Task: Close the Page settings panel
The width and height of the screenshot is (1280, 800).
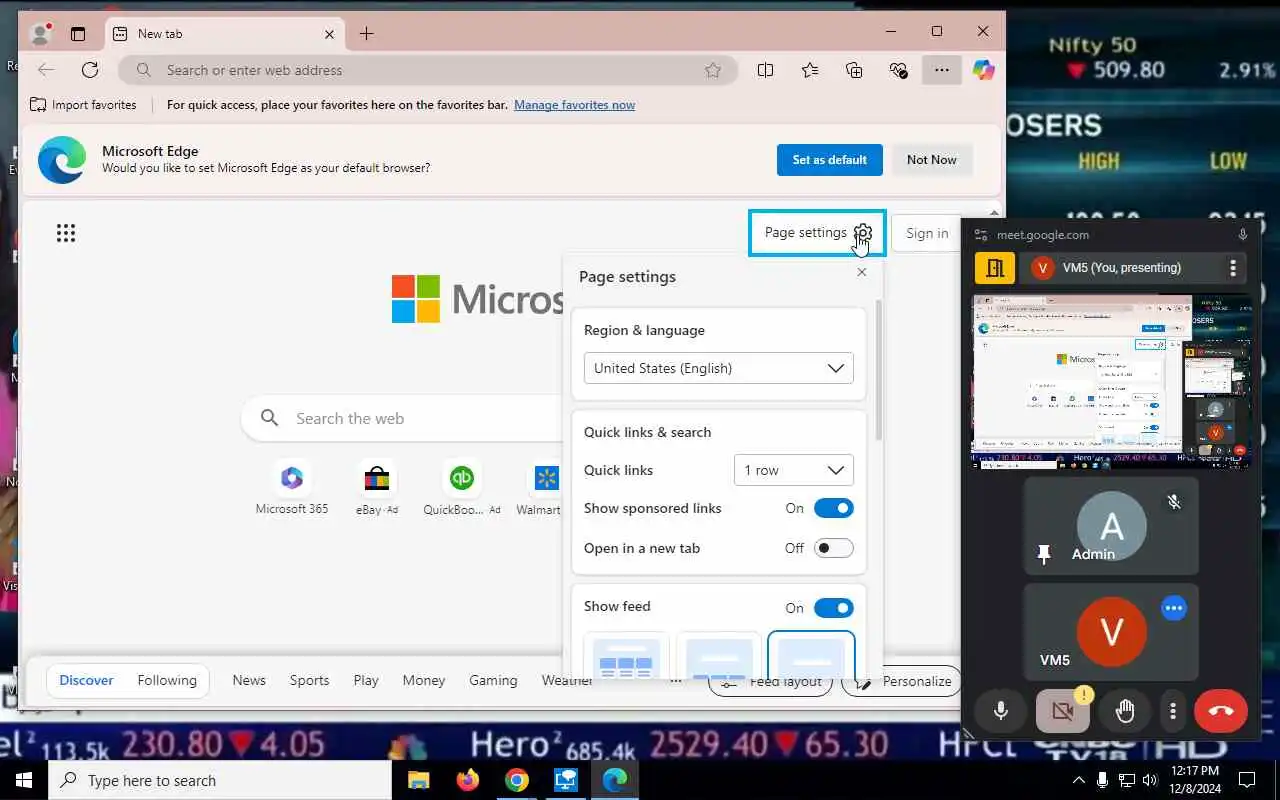Action: pos(862,272)
